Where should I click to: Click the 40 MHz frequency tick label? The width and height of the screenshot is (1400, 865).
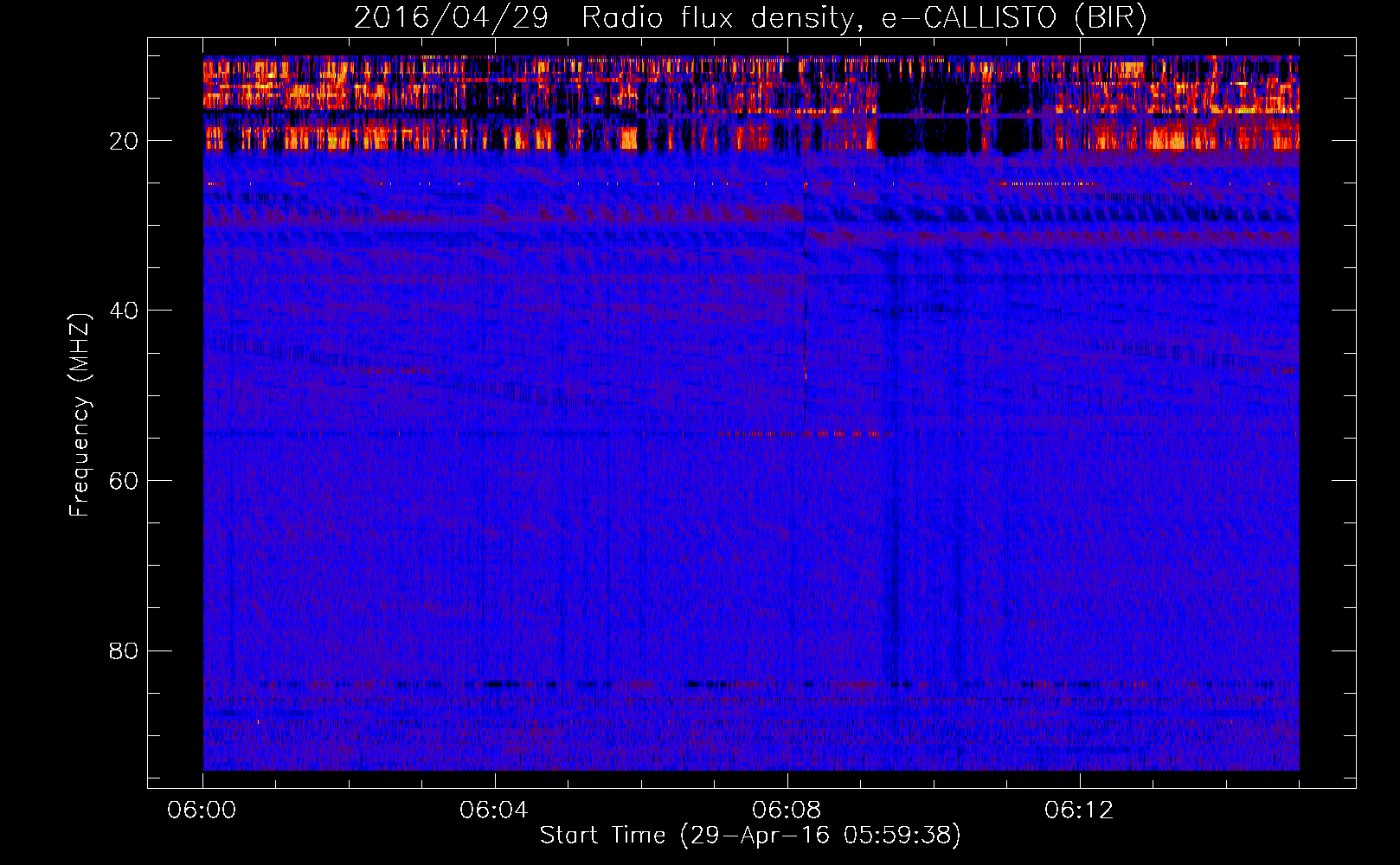point(124,311)
